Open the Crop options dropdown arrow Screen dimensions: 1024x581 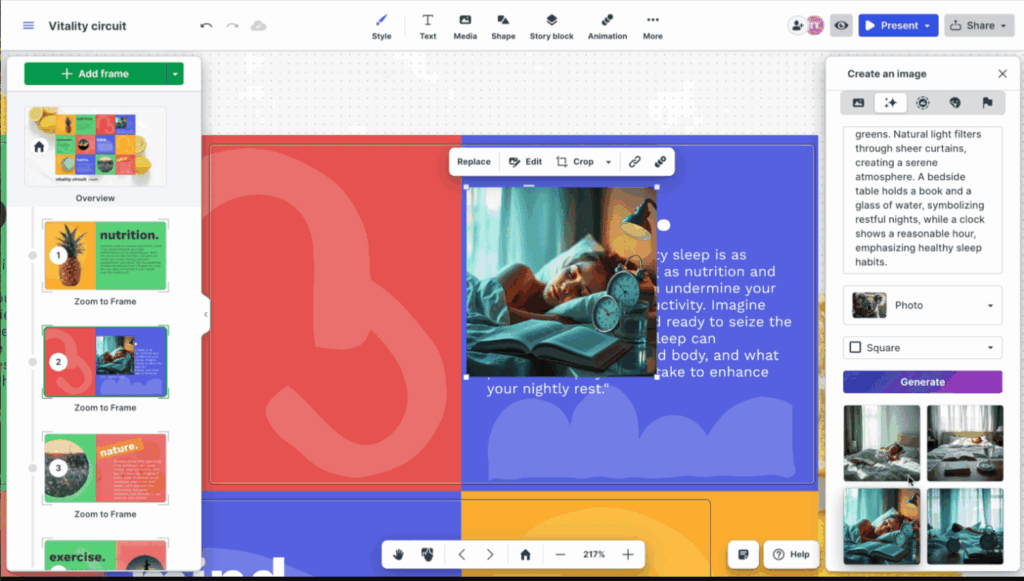(608, 162)
